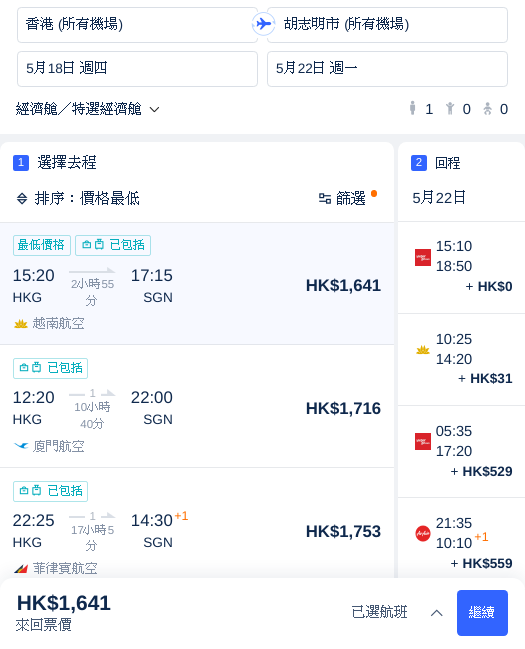Click the child passenger icon
This screenshot has height=649, width=525.
pos(450,109)
